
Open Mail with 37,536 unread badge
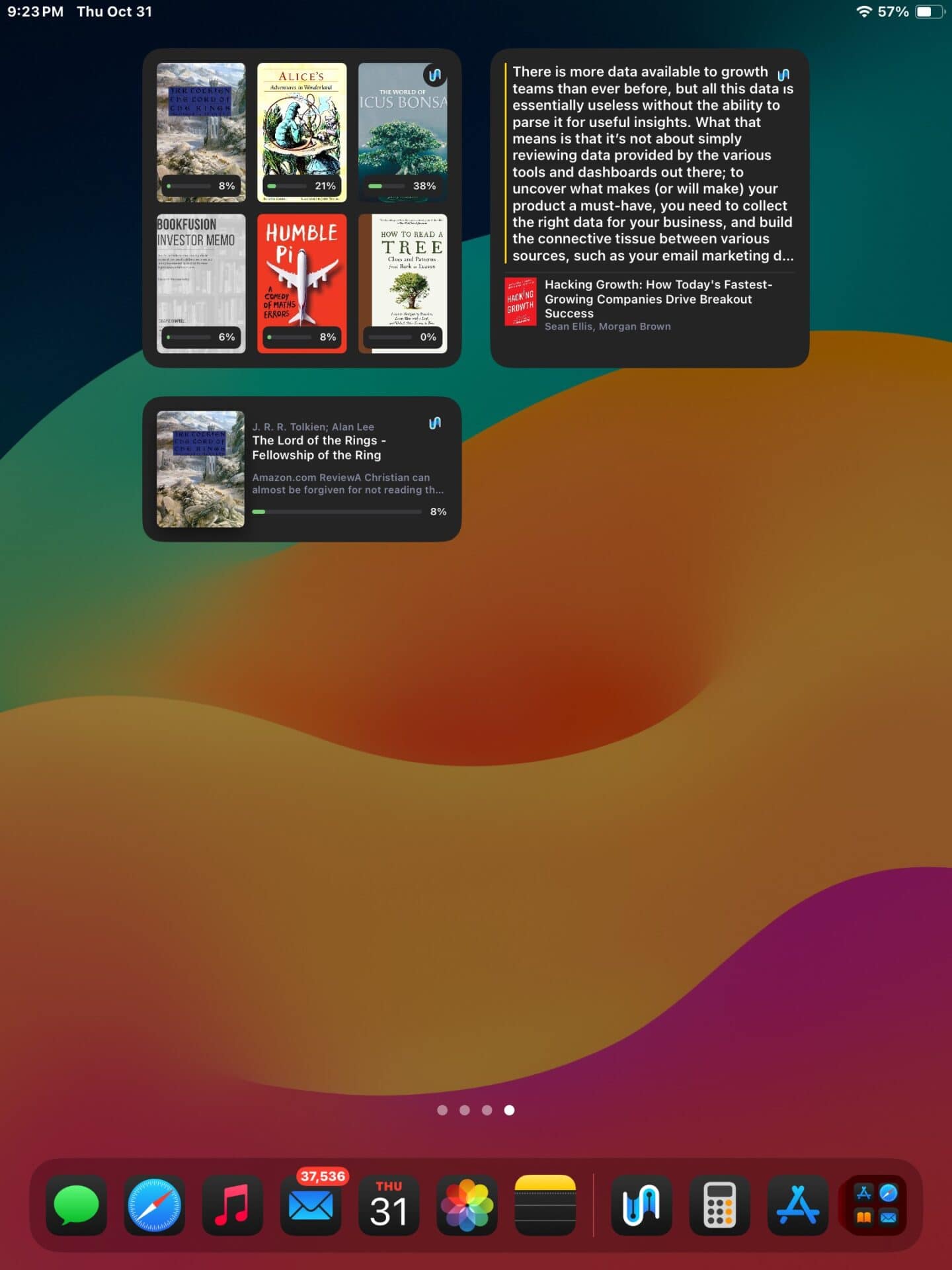[x=311, y=1205]
